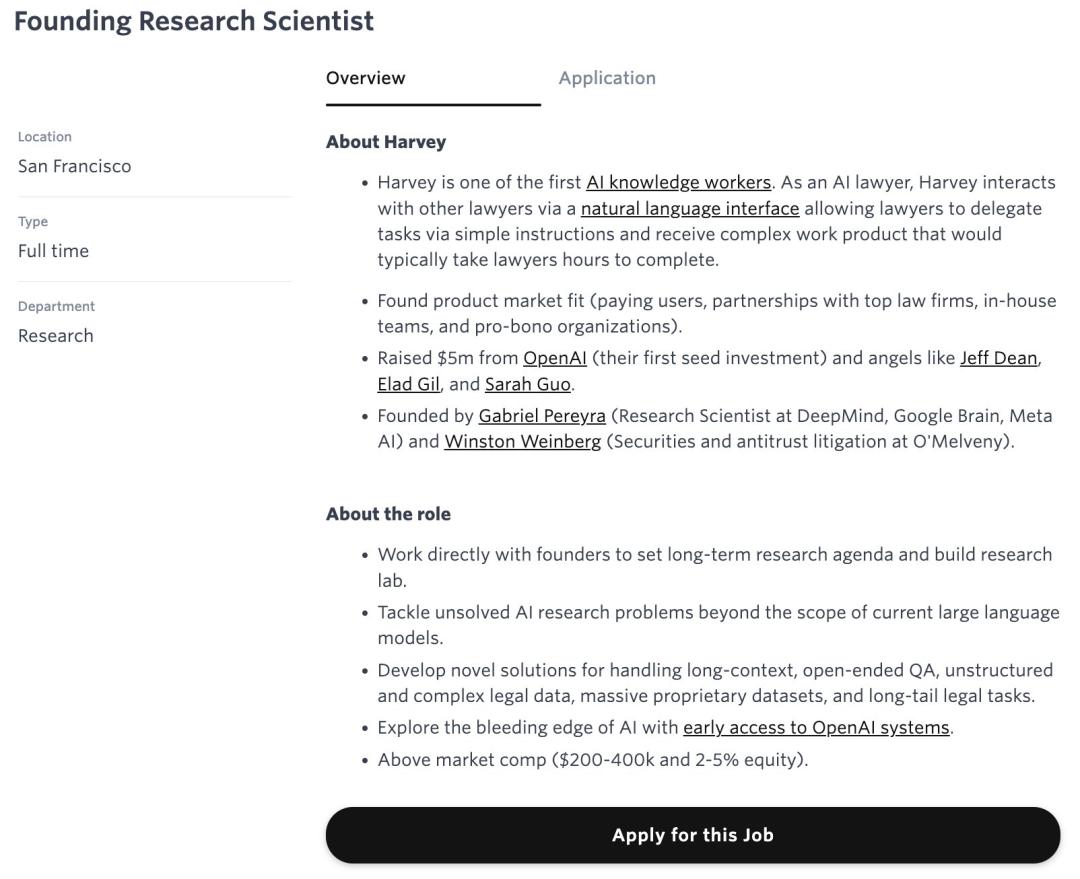The image size is (1080, 879).
Task: Click the About the role heading
Action: coord(388,514)
